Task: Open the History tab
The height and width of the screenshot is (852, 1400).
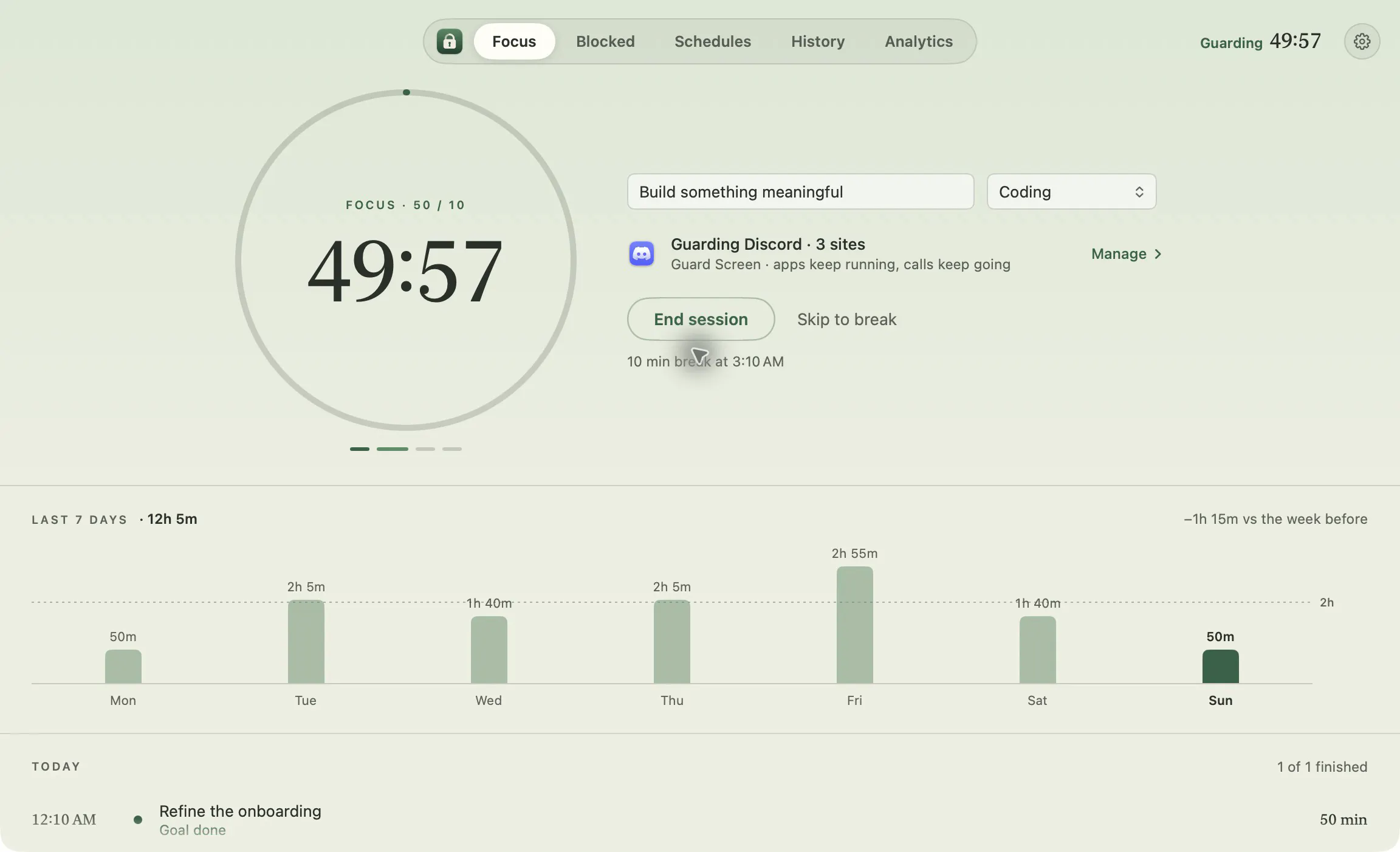Action: coord(818,41)
